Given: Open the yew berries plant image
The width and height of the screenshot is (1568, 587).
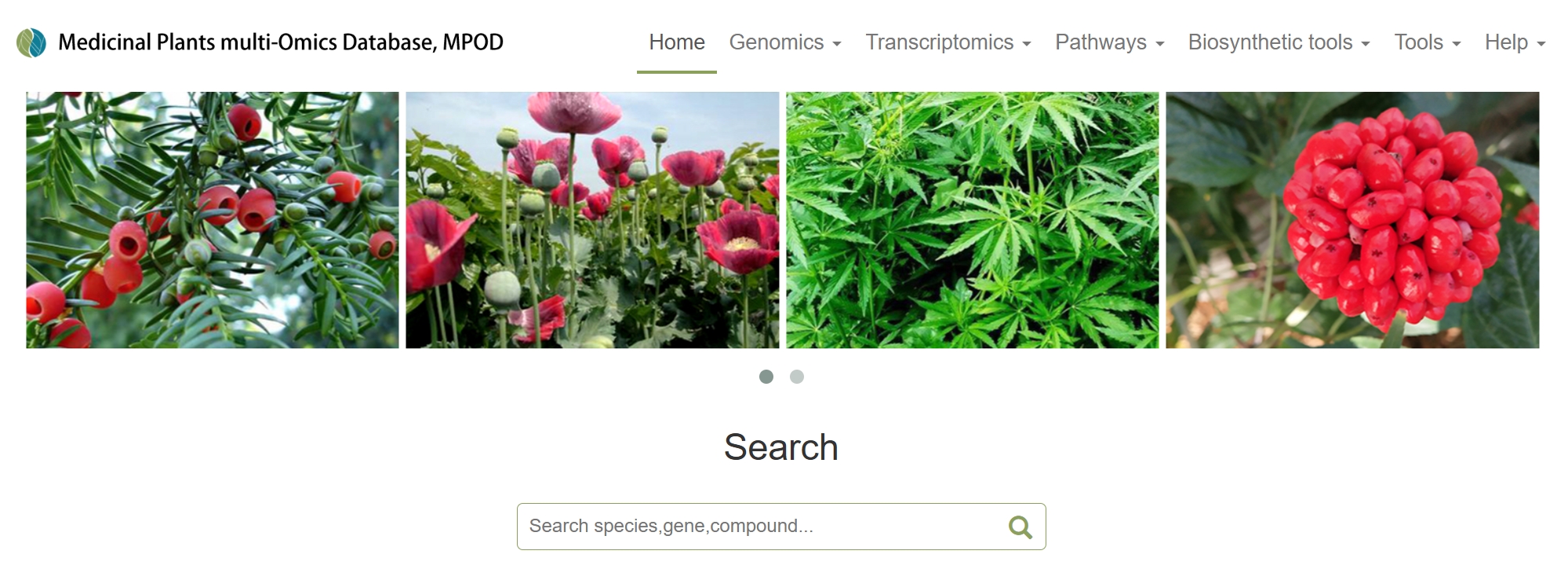Looking at the screenshot, I should 213,220.
